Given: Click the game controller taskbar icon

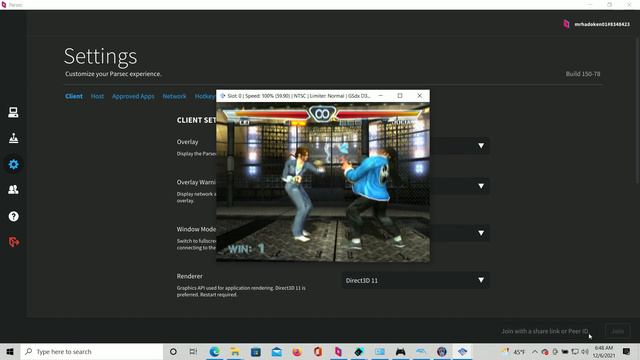Looking at the screenshot, I should (x=400, y=351).
